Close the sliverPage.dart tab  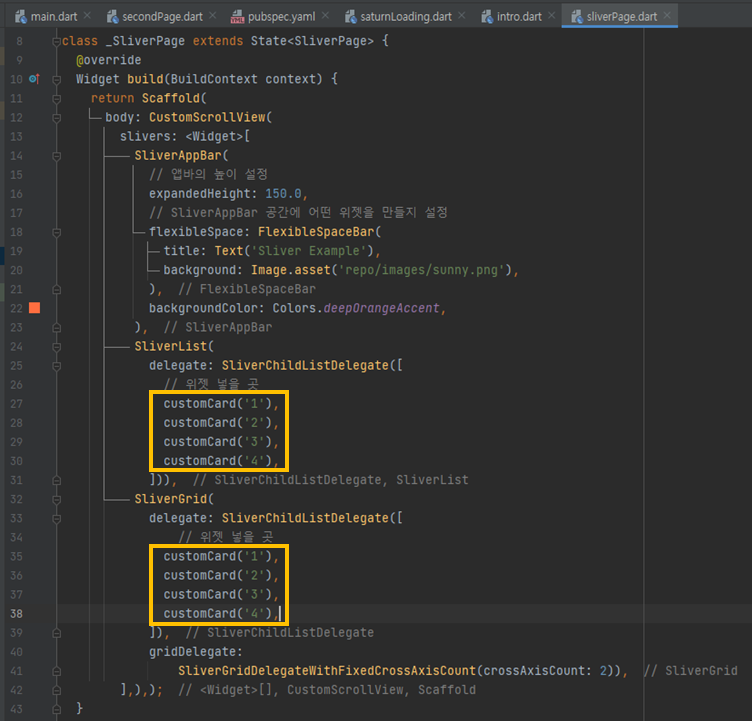tap(667, 16)
